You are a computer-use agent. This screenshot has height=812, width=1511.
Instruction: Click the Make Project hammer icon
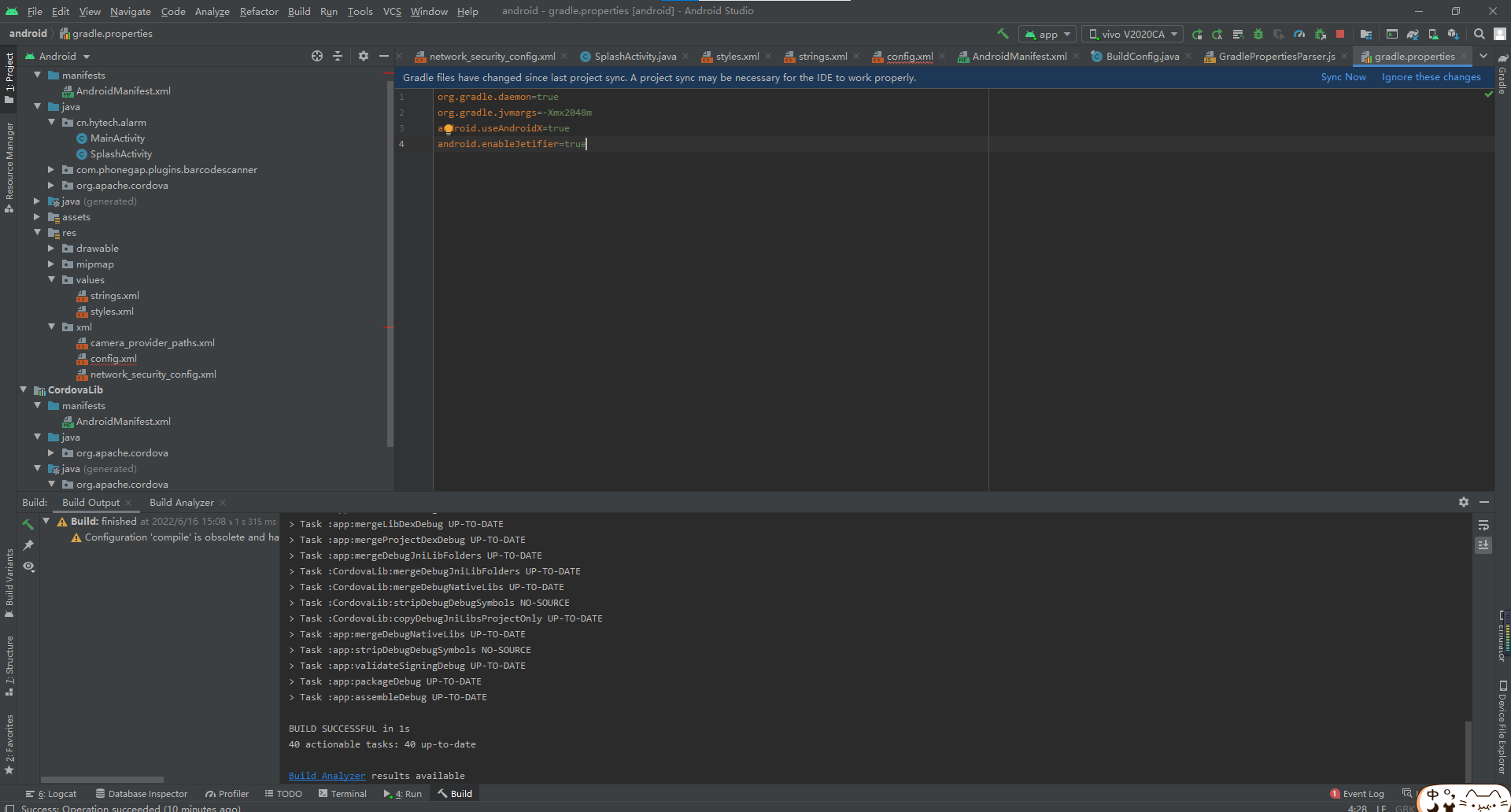click(1003, 34)
